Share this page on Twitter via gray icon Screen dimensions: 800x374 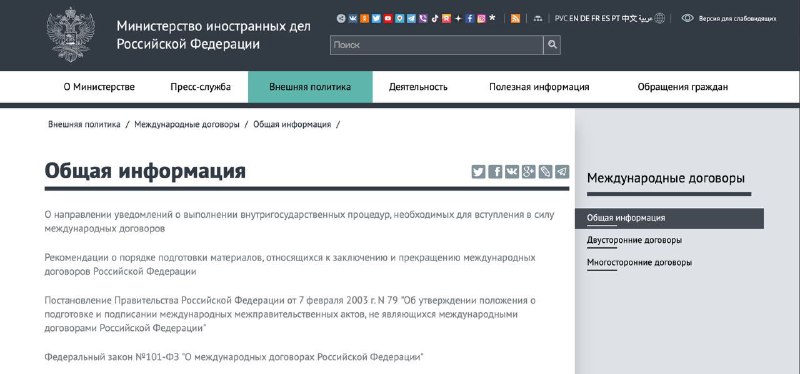478,171
